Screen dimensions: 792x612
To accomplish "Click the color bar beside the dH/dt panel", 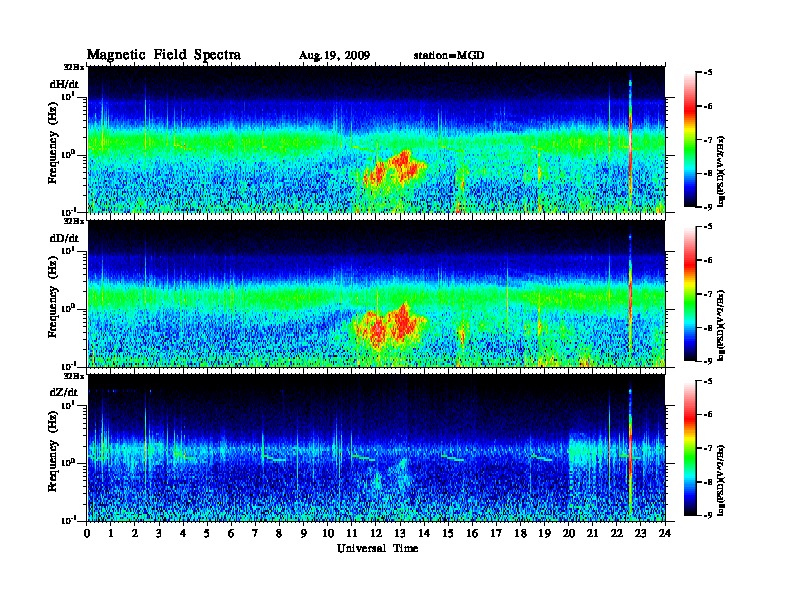I will [x=690, y=140].
